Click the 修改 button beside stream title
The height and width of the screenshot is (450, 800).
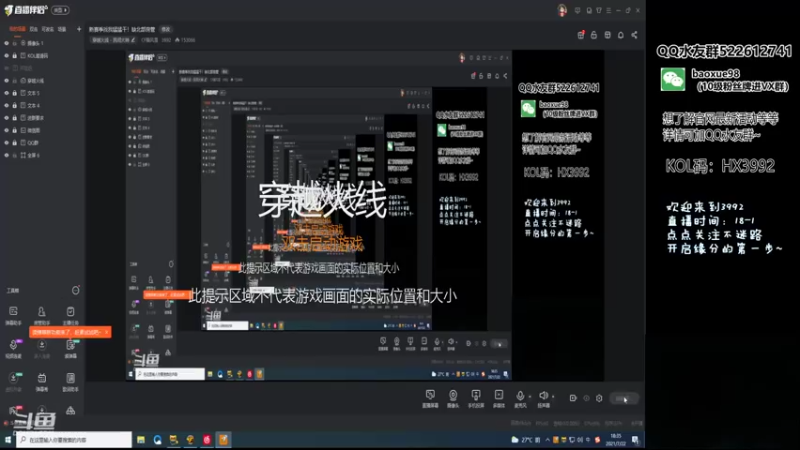click(166, 29)
